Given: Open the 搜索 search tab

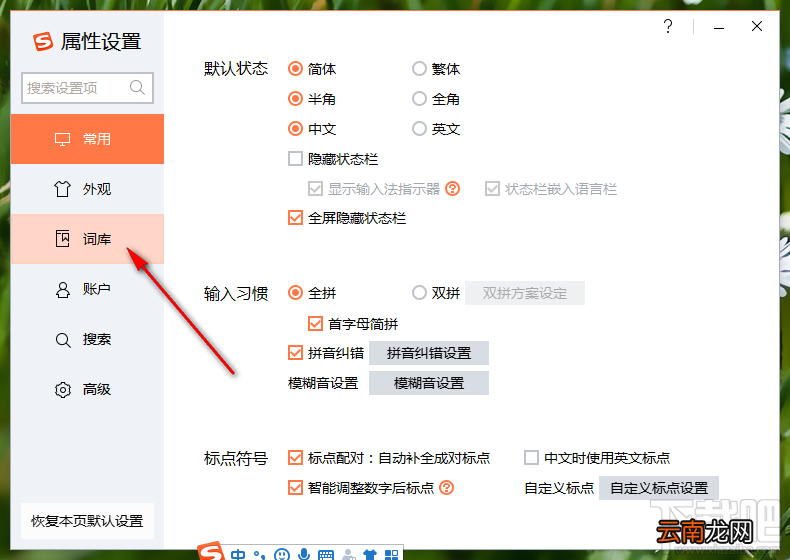Looking at the screenshot, I should coord(87,339).
